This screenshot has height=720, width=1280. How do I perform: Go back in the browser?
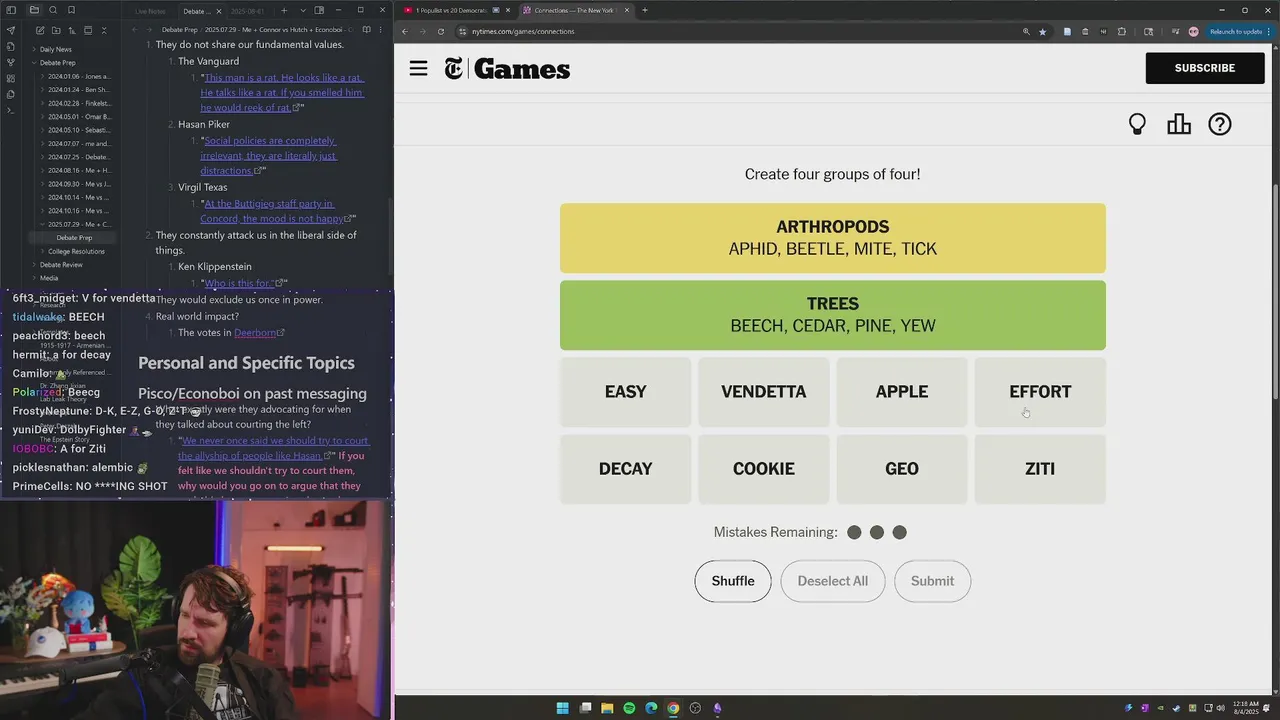[x=405, y=31]
